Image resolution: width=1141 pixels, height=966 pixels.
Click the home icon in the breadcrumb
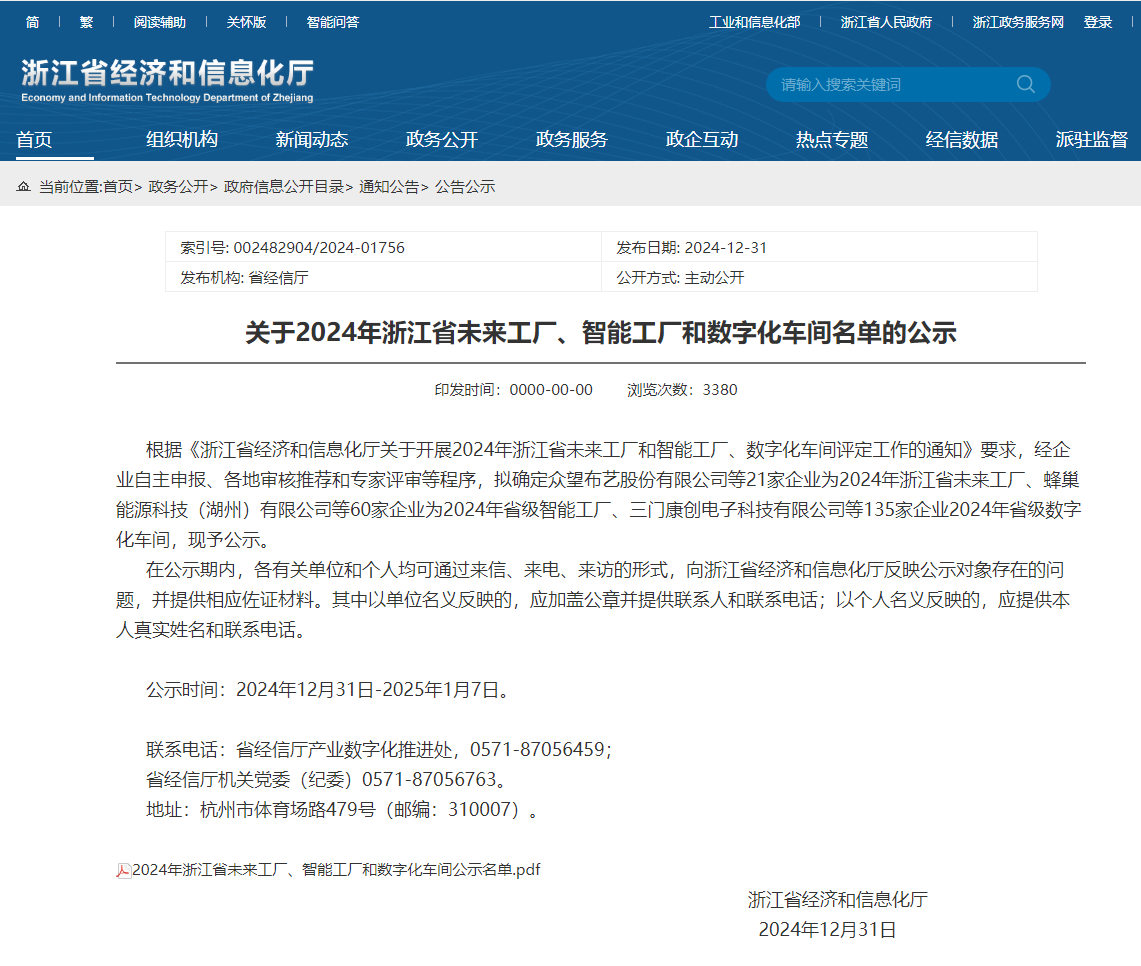[23, 187]
